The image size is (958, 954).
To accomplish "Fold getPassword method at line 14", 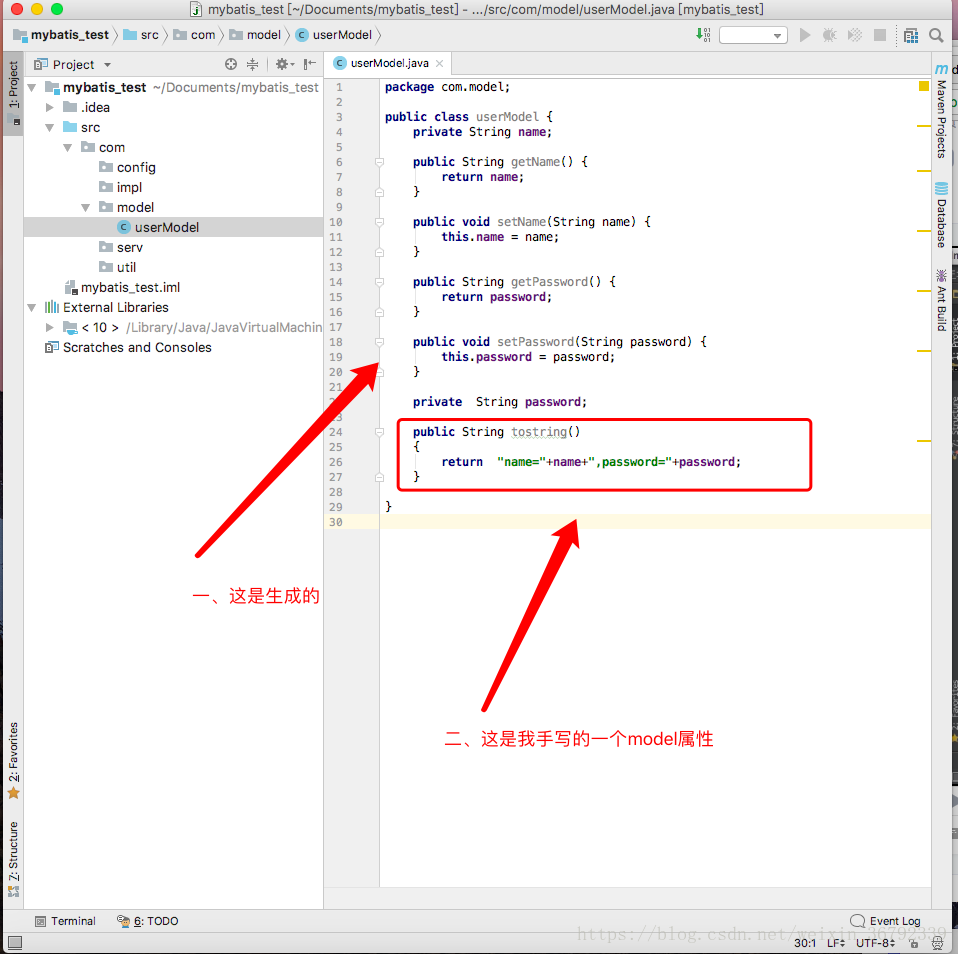I will pyautogui.click(x=379, y=282).
